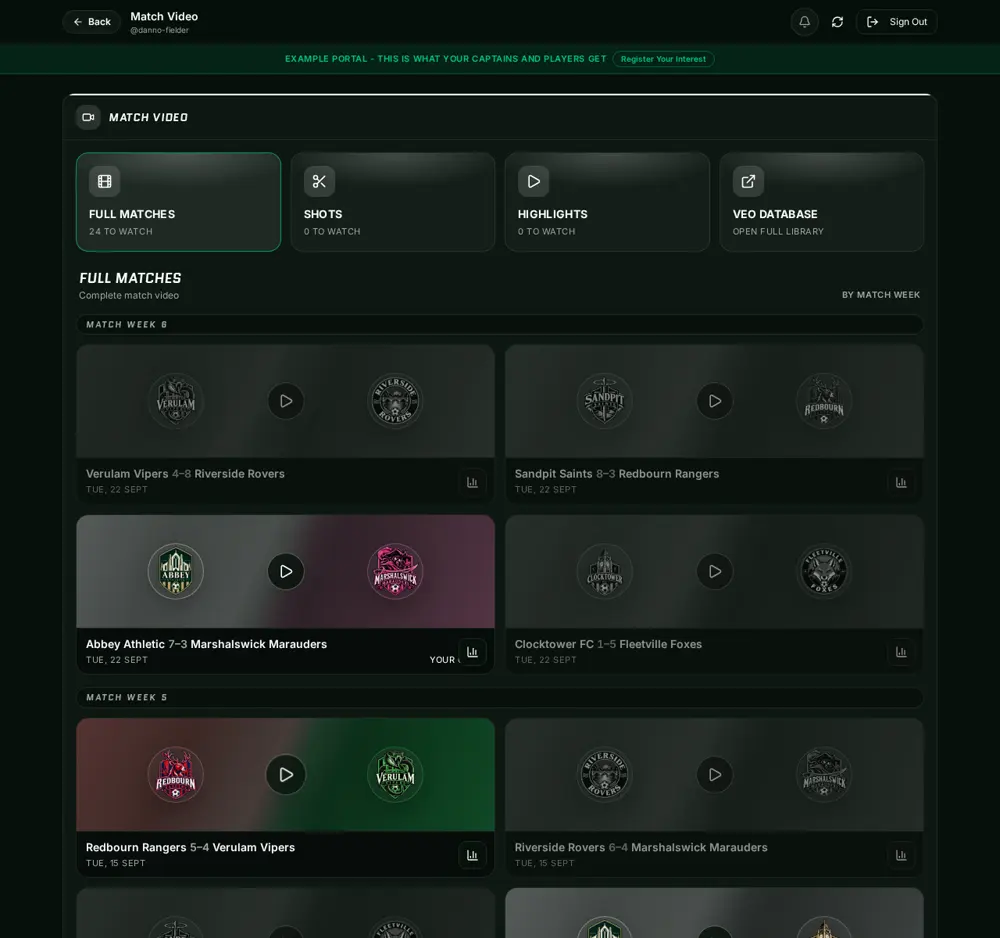
Task: Click Clocktower FC 1–5 Fleetville Foxes title
Action: click(x=608, y=644)
